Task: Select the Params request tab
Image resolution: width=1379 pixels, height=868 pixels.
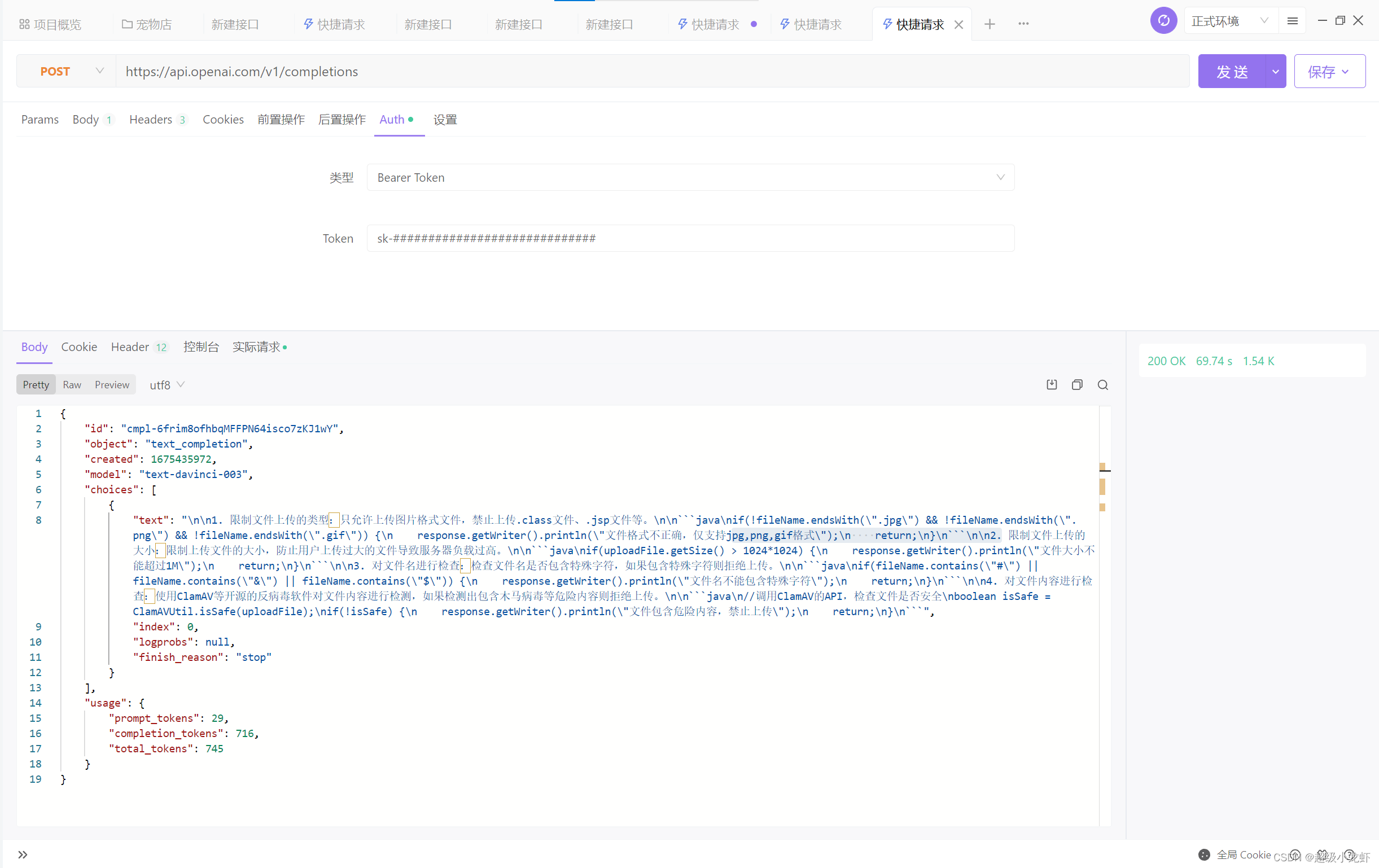Action: pyautogui.click(x=40, y=120)
